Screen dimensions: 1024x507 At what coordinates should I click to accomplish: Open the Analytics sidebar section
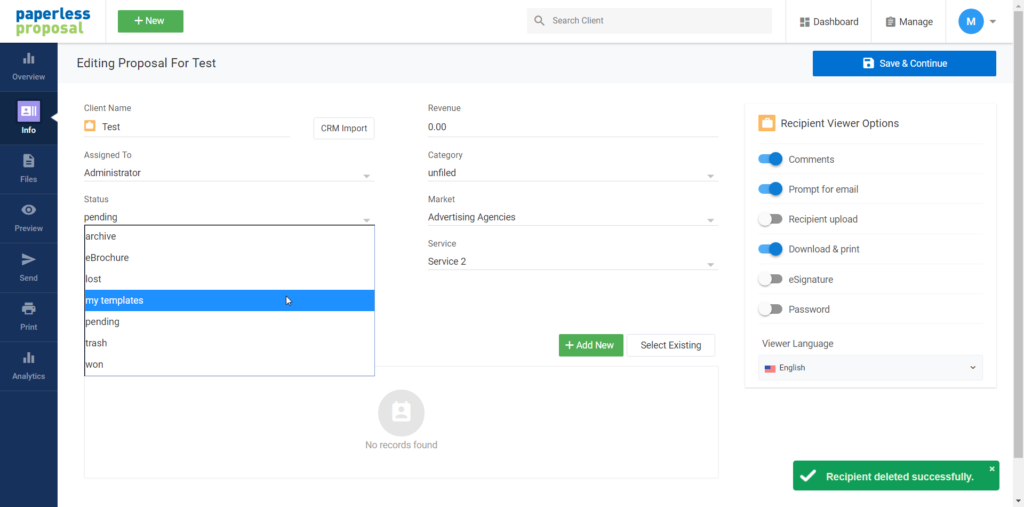coord(28,365)
